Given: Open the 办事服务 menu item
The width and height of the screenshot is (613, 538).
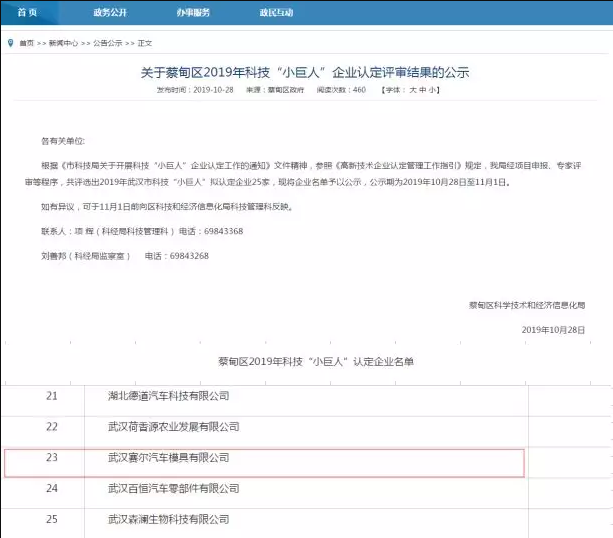Looking at the screenshot, I should click(x=193, y=13).
